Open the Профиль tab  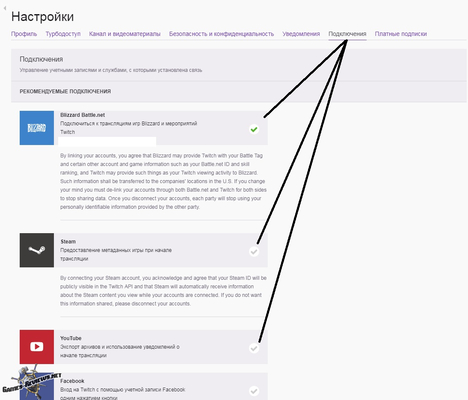click(x=24, y=34)
